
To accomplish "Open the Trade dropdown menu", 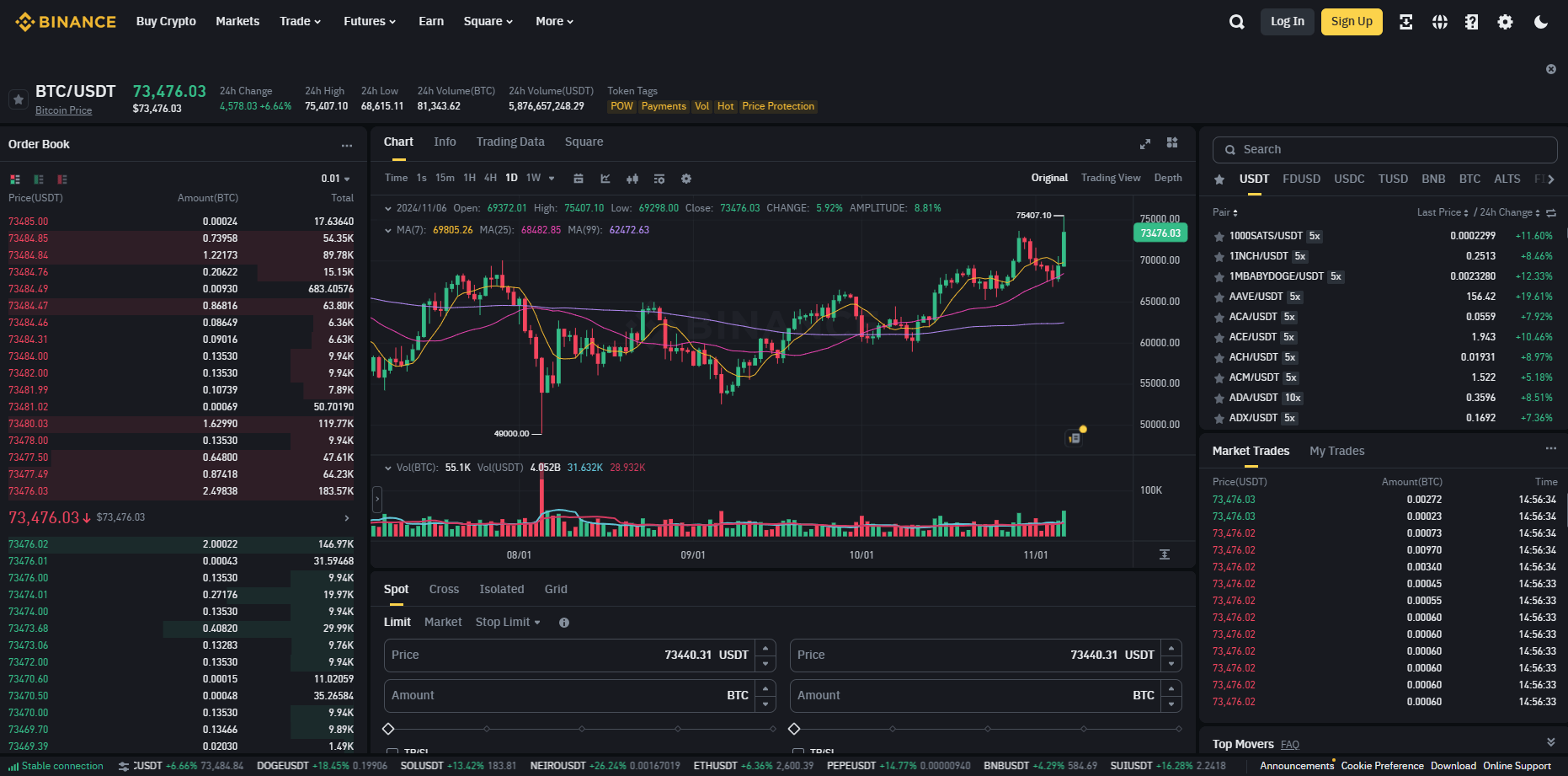I will tap(301, 21).
